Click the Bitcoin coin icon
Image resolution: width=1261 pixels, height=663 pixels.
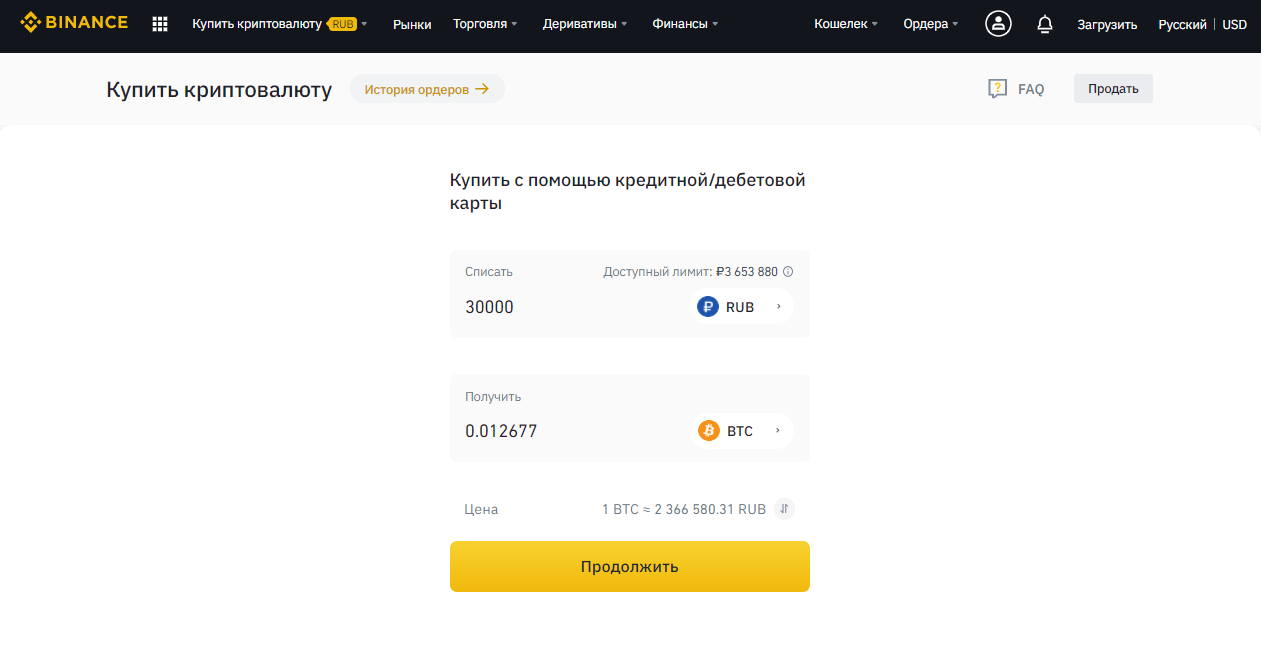709,431
